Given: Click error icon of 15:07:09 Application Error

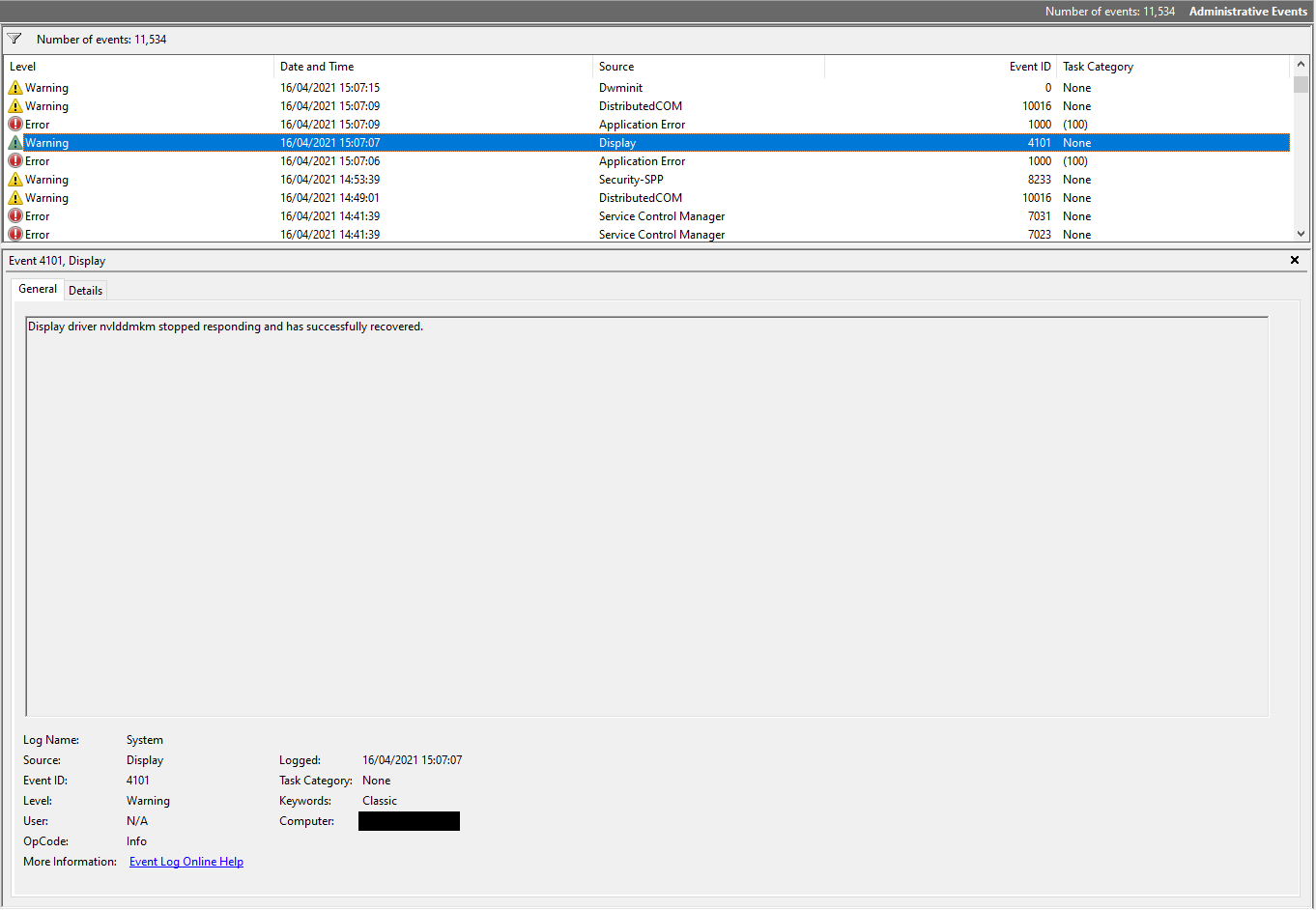Looking at the screenshot, I should [15, 125].
